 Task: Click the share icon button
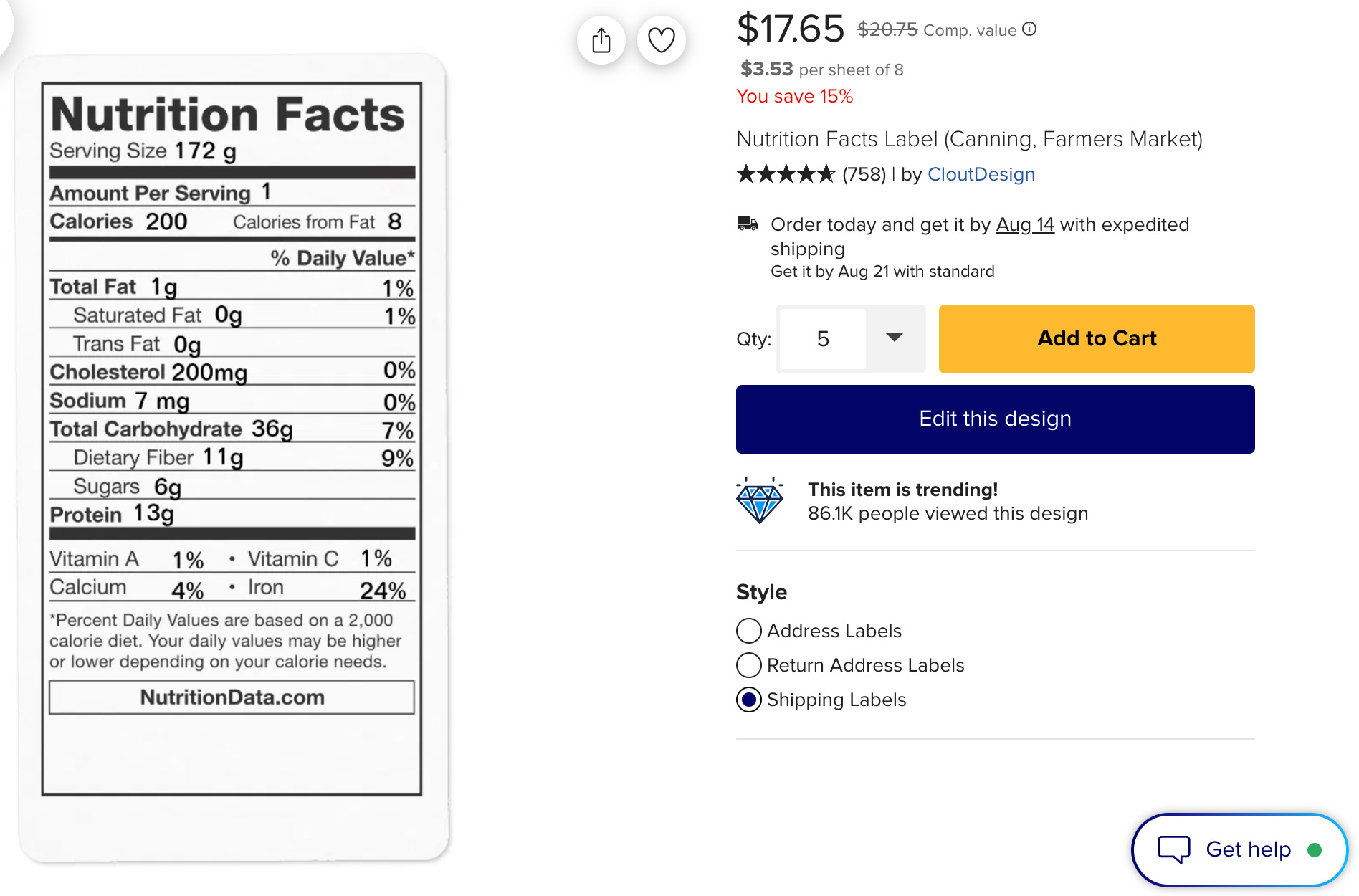pos(601,40)
